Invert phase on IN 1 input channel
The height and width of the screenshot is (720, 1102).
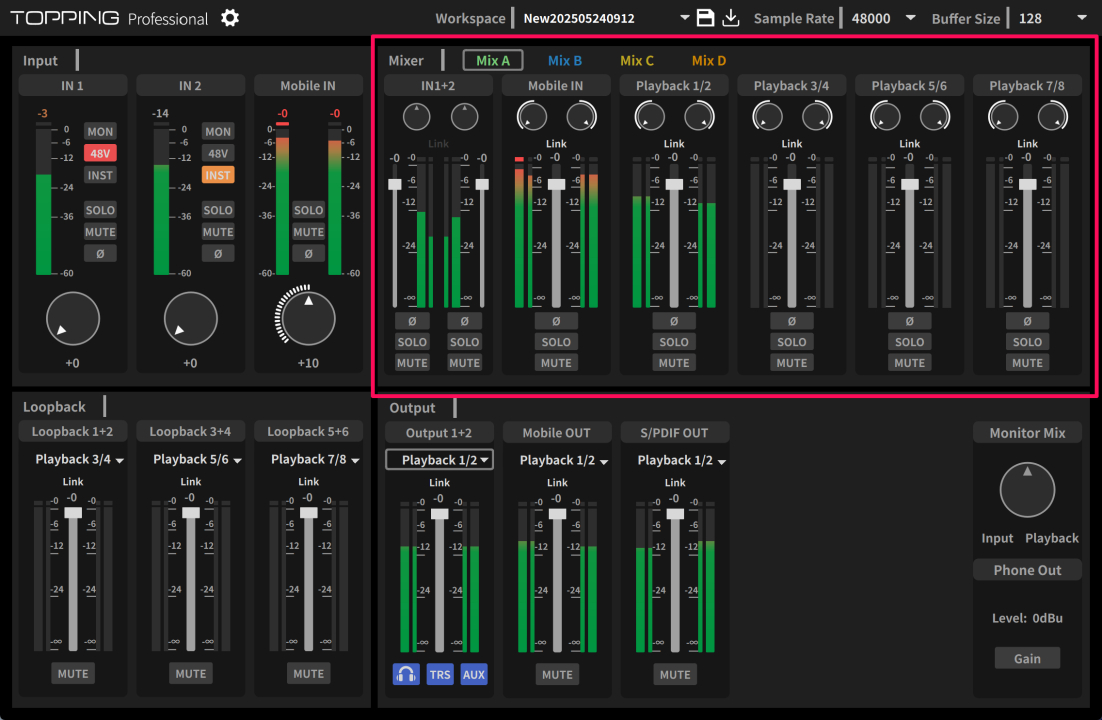[x=100, y=254]
